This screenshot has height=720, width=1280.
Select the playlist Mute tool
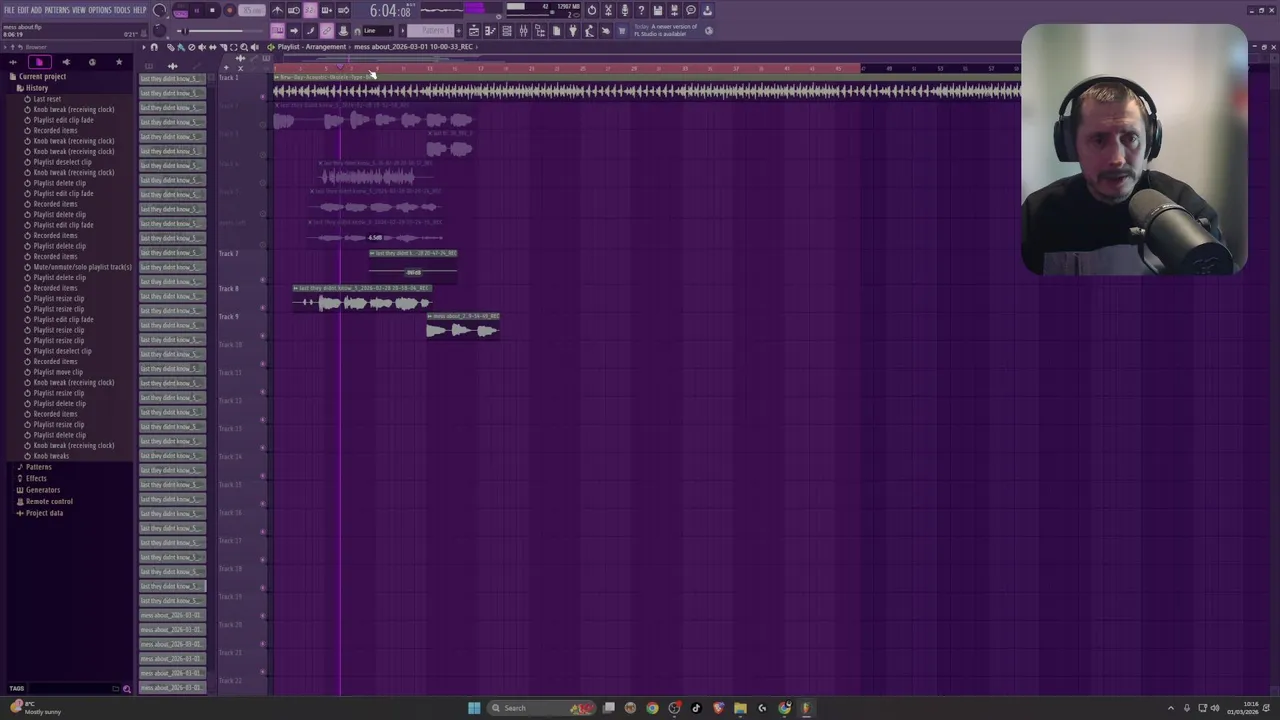(202, 47)
